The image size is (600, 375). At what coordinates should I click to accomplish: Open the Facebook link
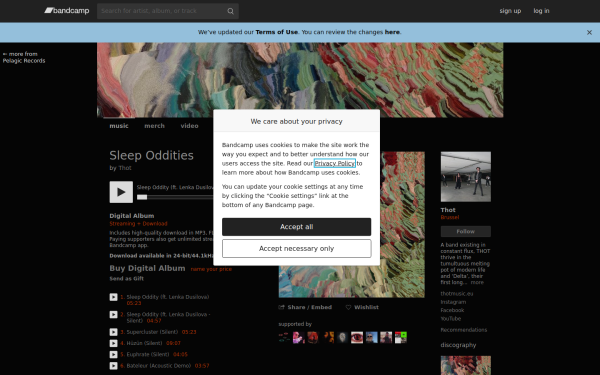pos(452,310)
